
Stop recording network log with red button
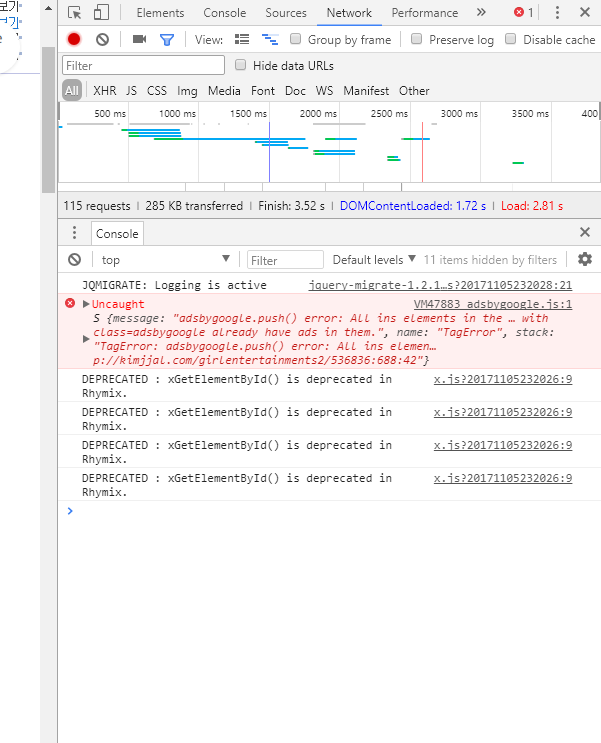click(74, 39)
